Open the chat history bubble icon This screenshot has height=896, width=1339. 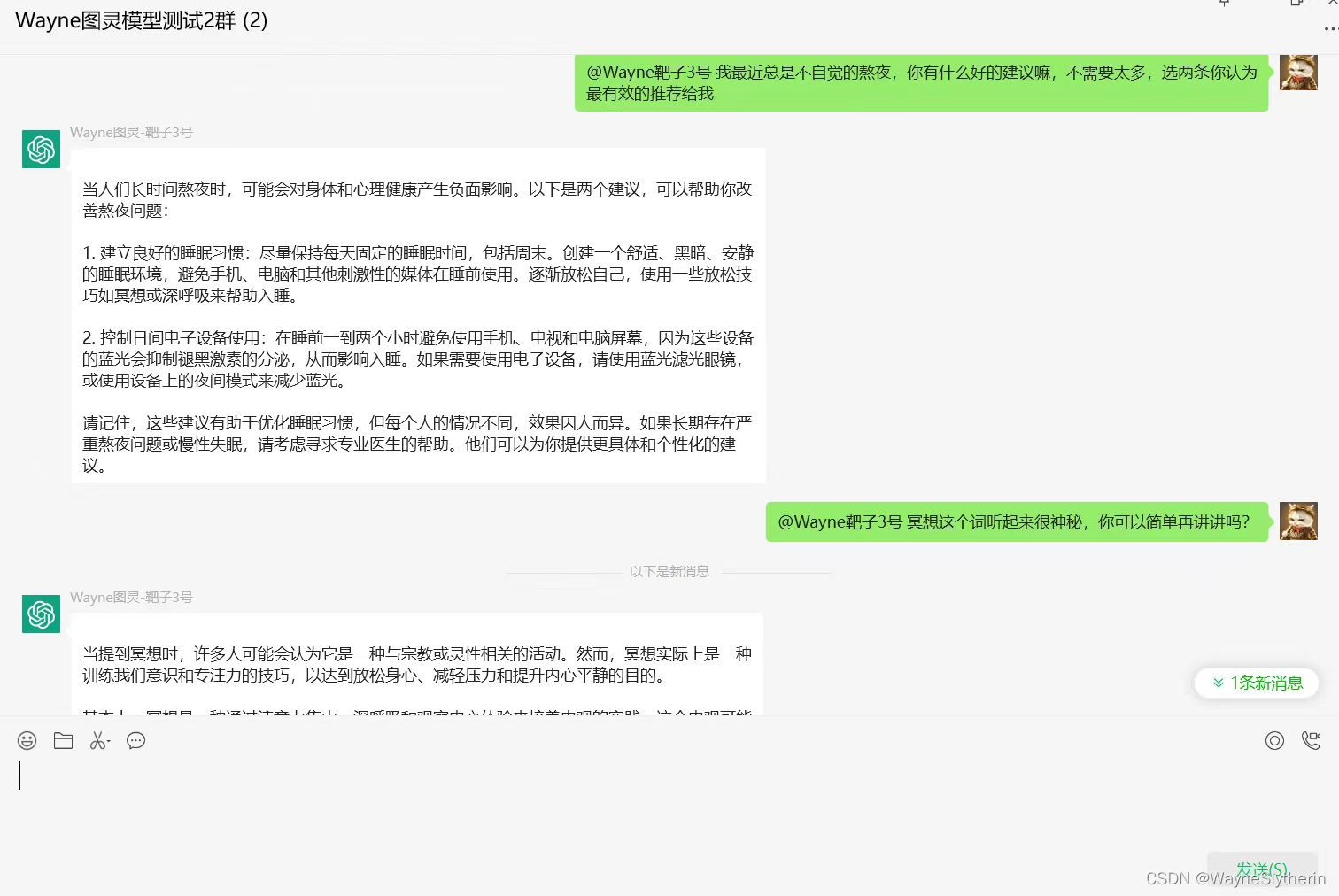(x=135, y=740)
